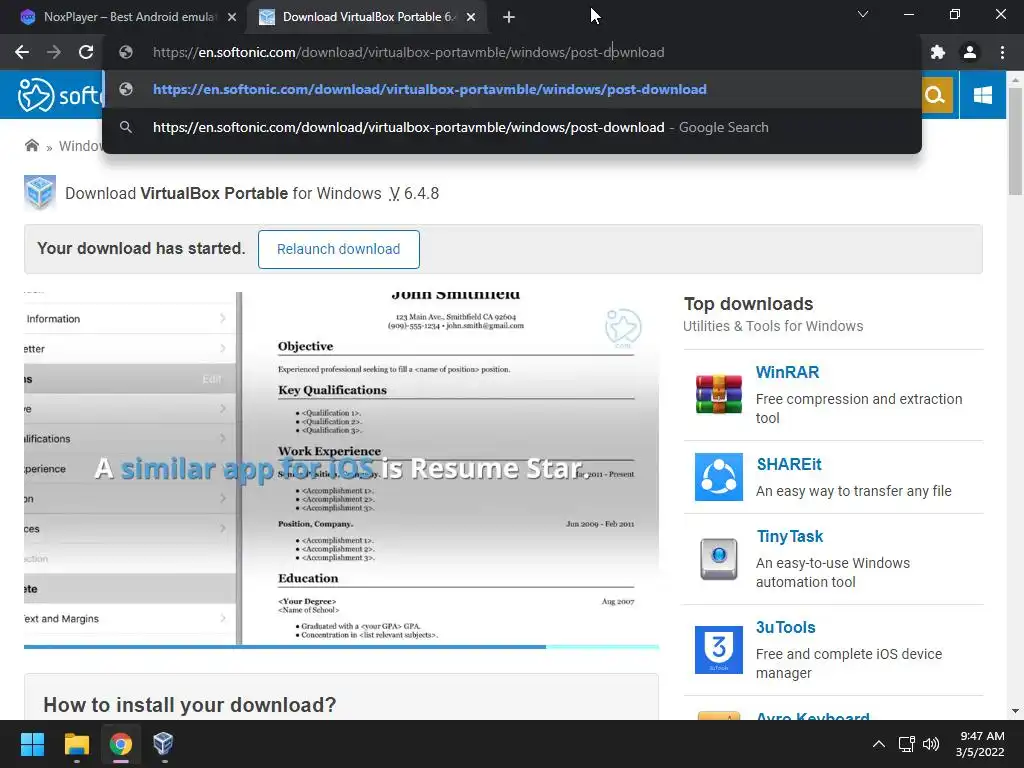Click the orange Softonic search button
The height and width of the screenshot is (768, 1024).
tap(935, 95)
